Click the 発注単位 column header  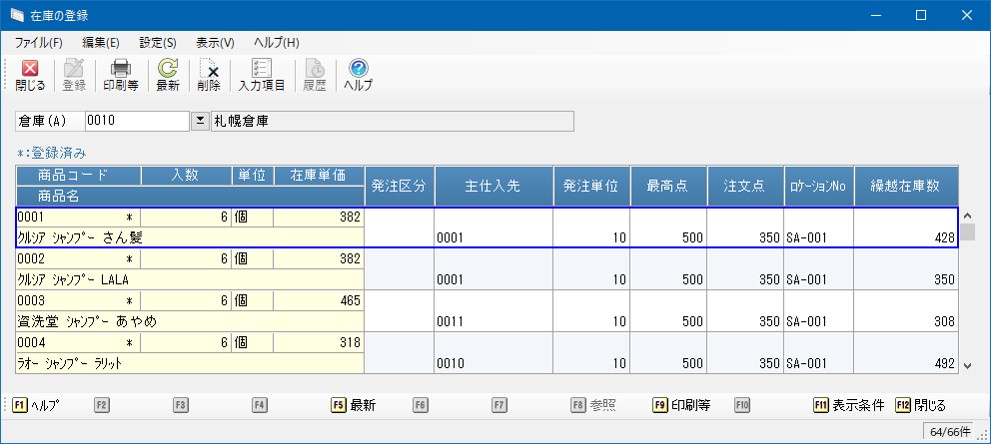click(x=592, y=186)
